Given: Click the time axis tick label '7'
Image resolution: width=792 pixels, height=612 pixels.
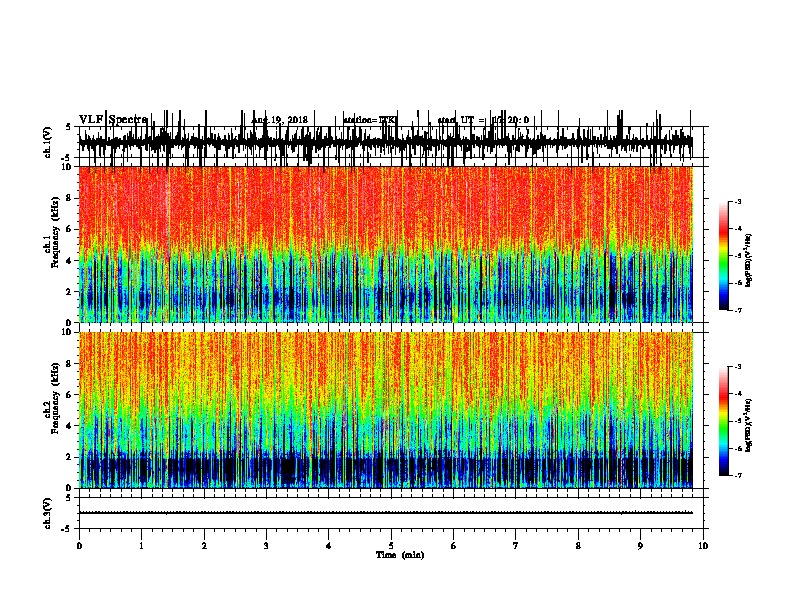Looking at the screenshot, I should coord(516,546).
